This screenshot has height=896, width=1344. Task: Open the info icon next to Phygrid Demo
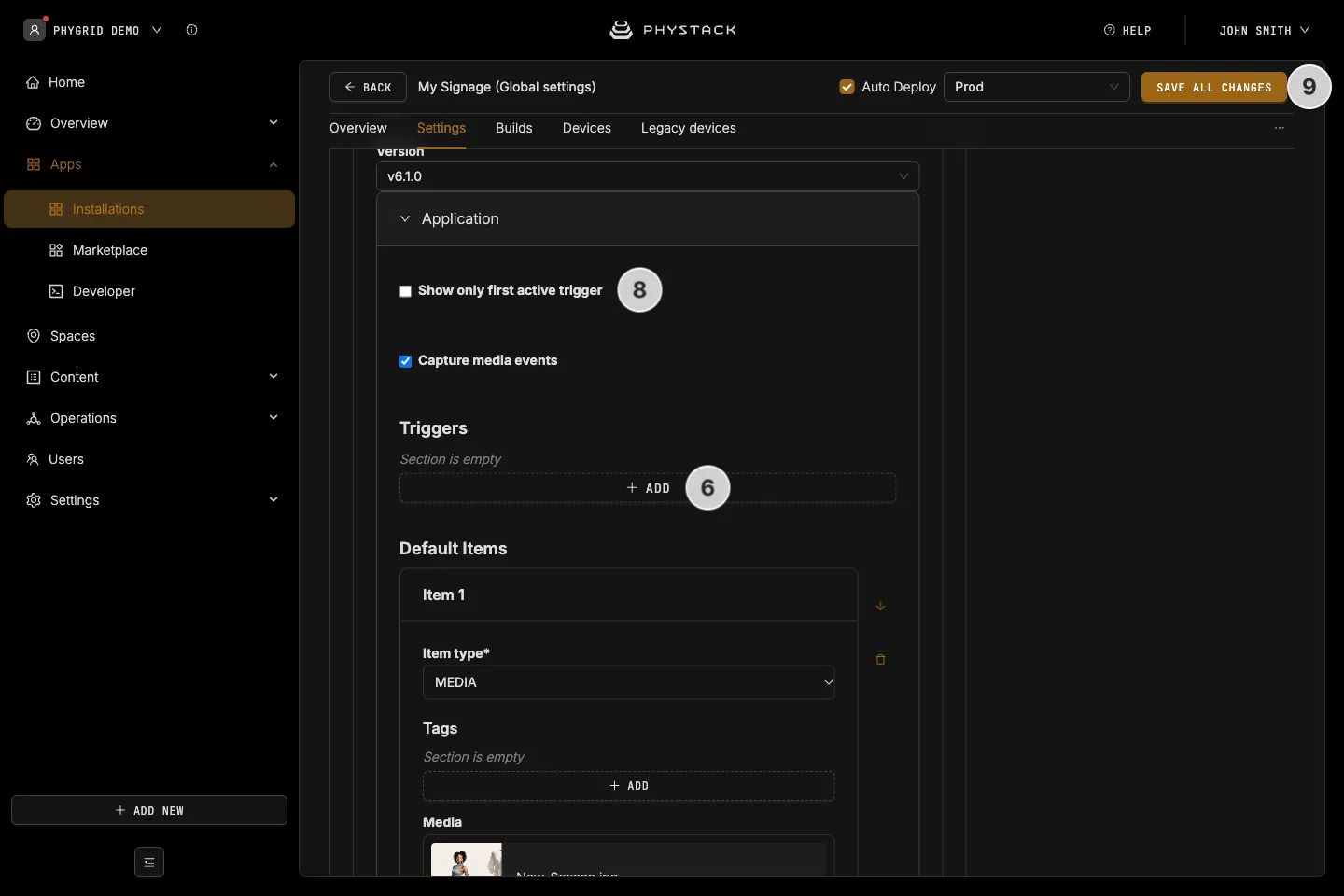(191, 30)
